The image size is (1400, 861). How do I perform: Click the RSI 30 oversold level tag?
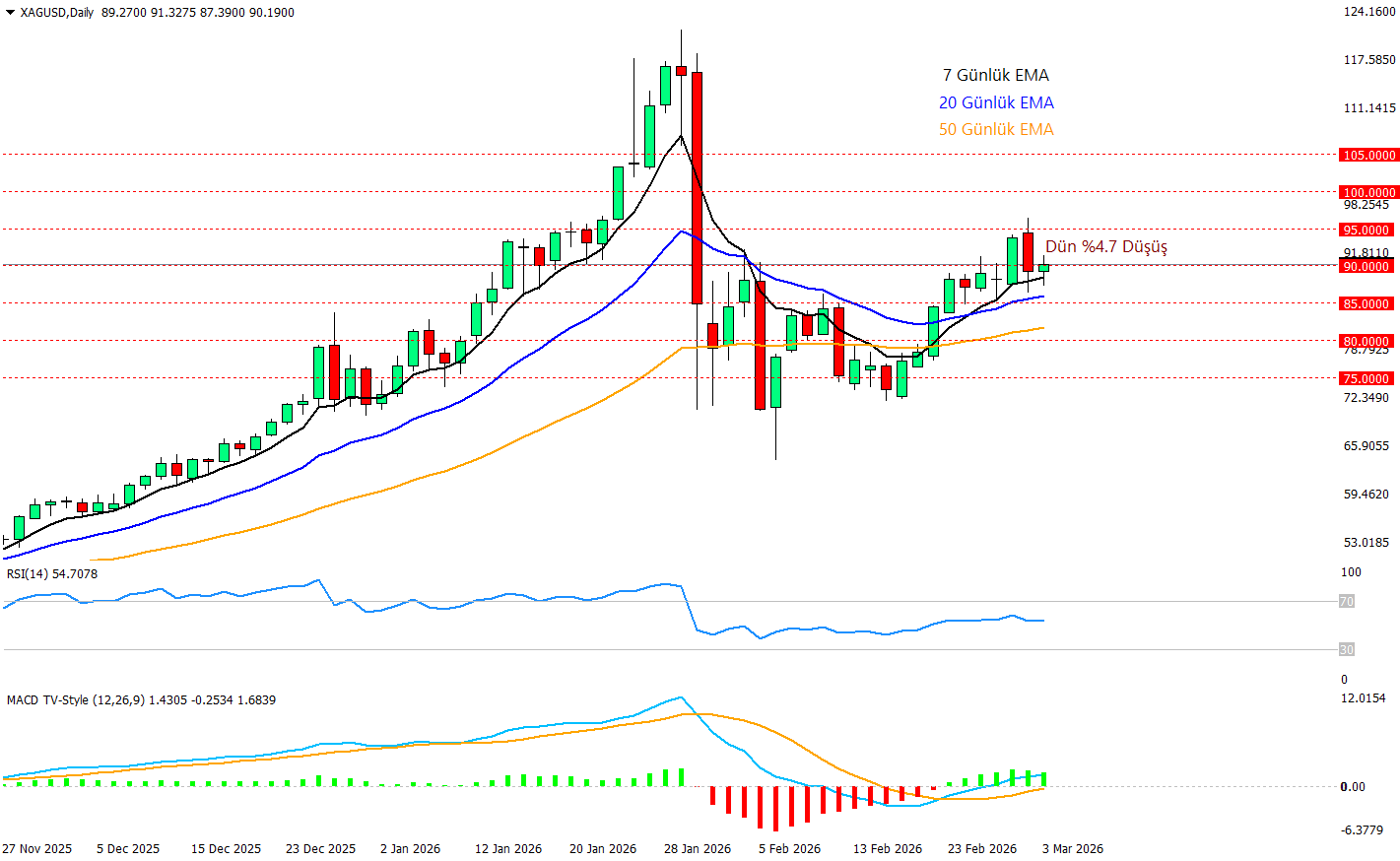[1347, 650]
